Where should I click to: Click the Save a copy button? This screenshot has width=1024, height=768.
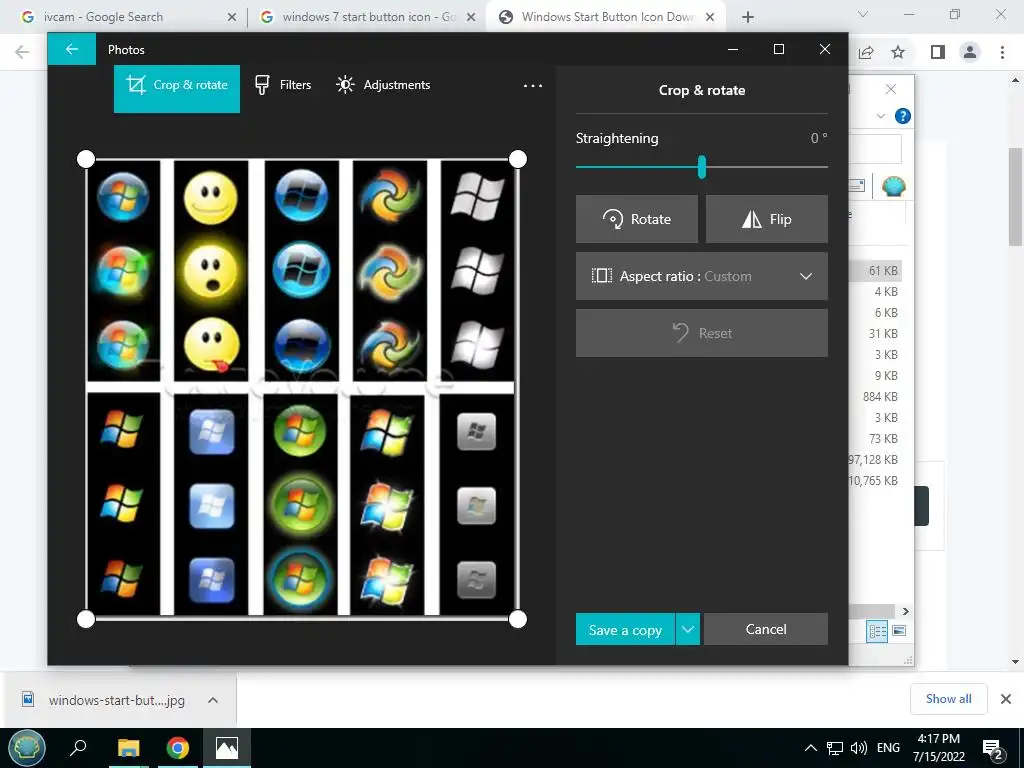coord(625,630)
